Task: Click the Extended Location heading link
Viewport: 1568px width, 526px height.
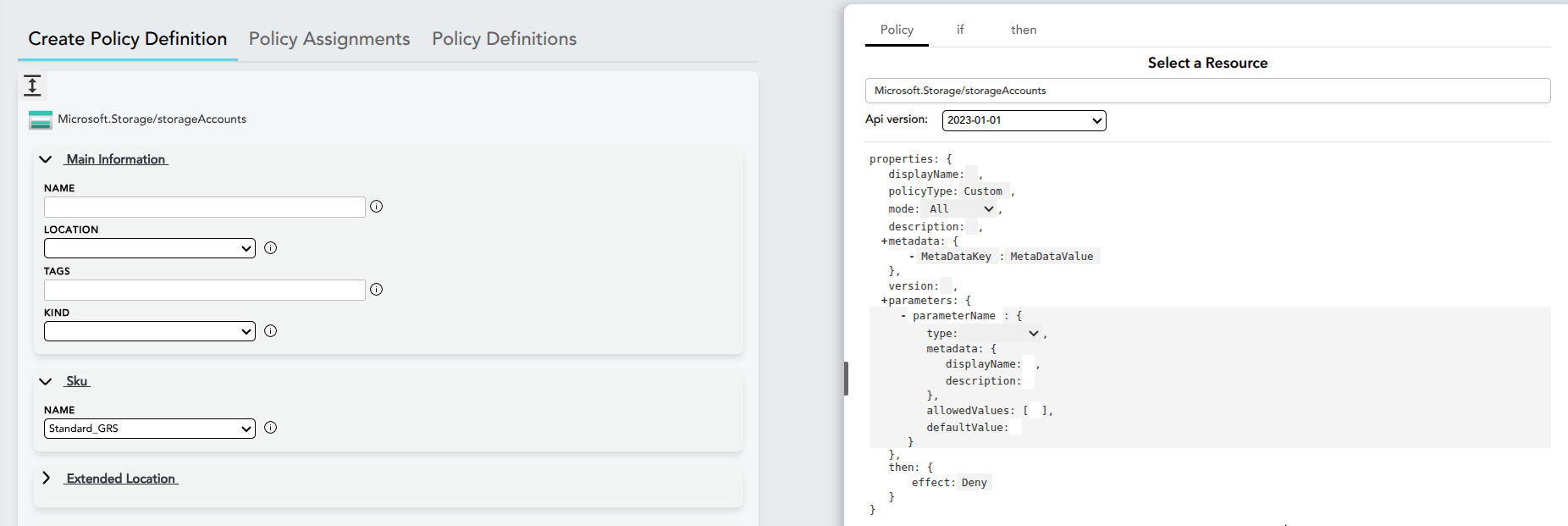Action: pyautogui.click(x=121, y=479)
